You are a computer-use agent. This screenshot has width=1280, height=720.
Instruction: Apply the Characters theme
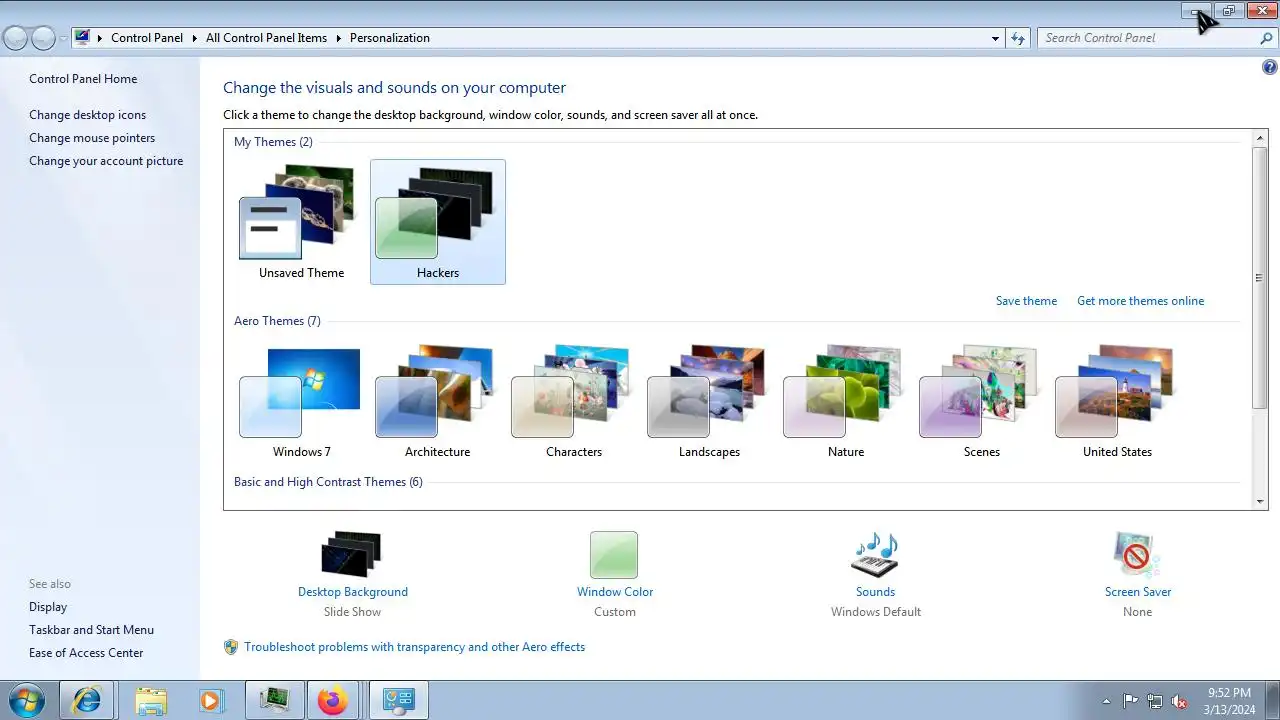[x=573, y=400]
